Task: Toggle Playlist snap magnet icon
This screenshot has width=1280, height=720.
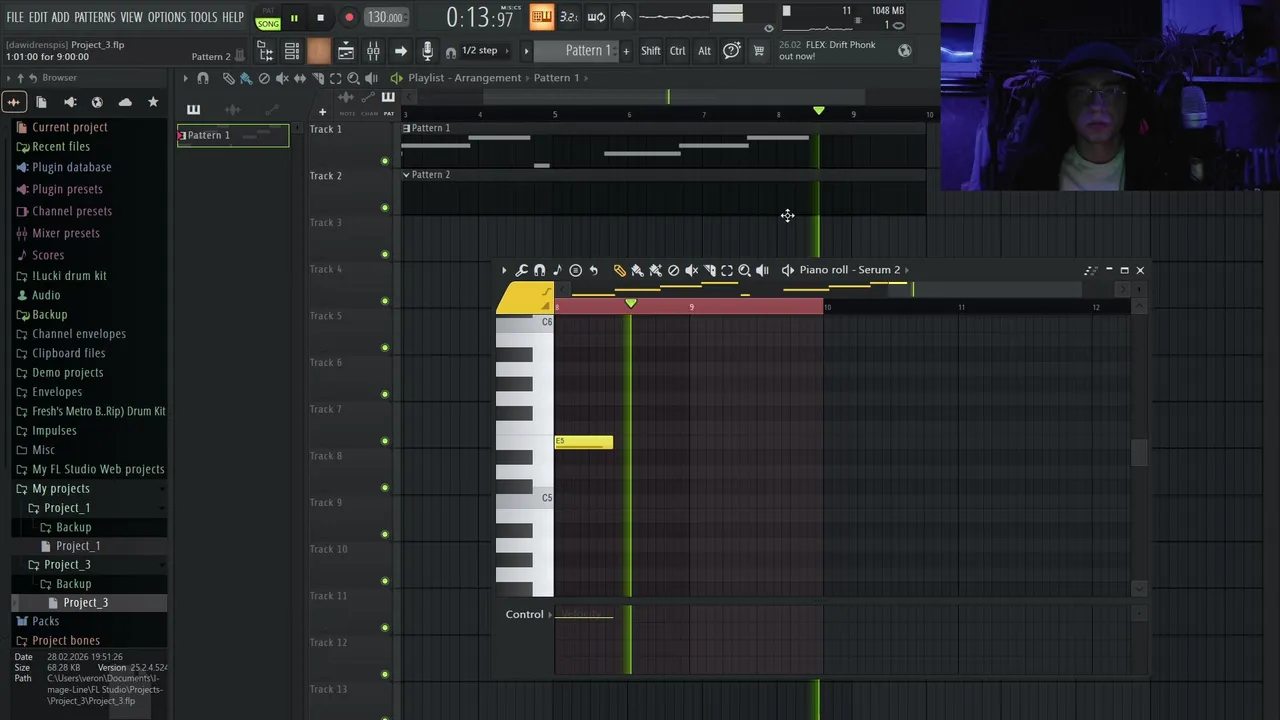Action: coord(203,78)
